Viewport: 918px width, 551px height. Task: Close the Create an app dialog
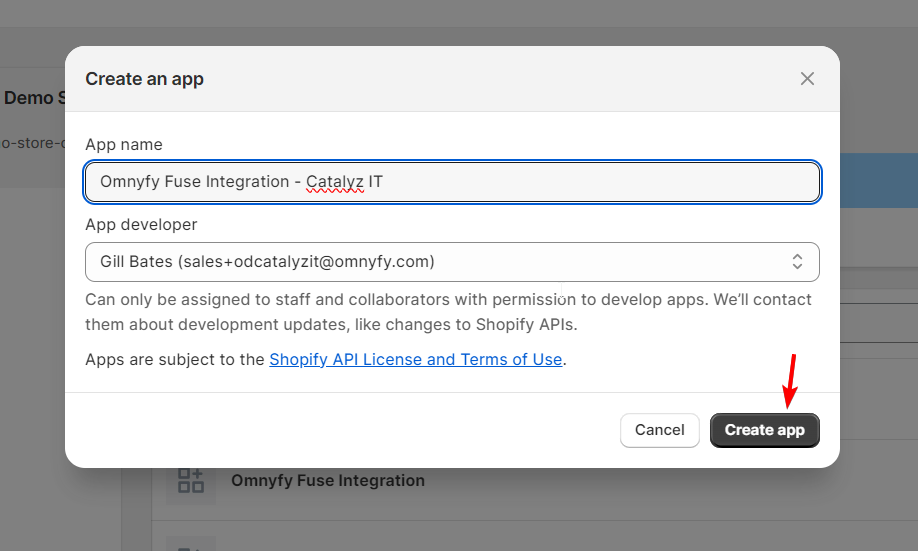coord(807,78)
